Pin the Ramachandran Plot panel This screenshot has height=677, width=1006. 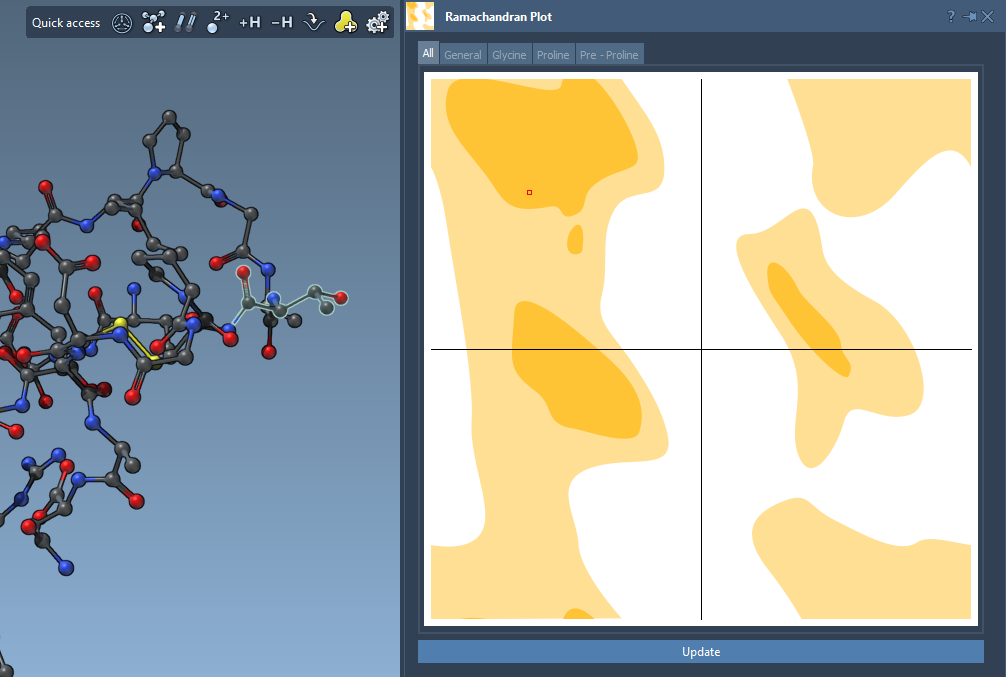coord(969,17)
